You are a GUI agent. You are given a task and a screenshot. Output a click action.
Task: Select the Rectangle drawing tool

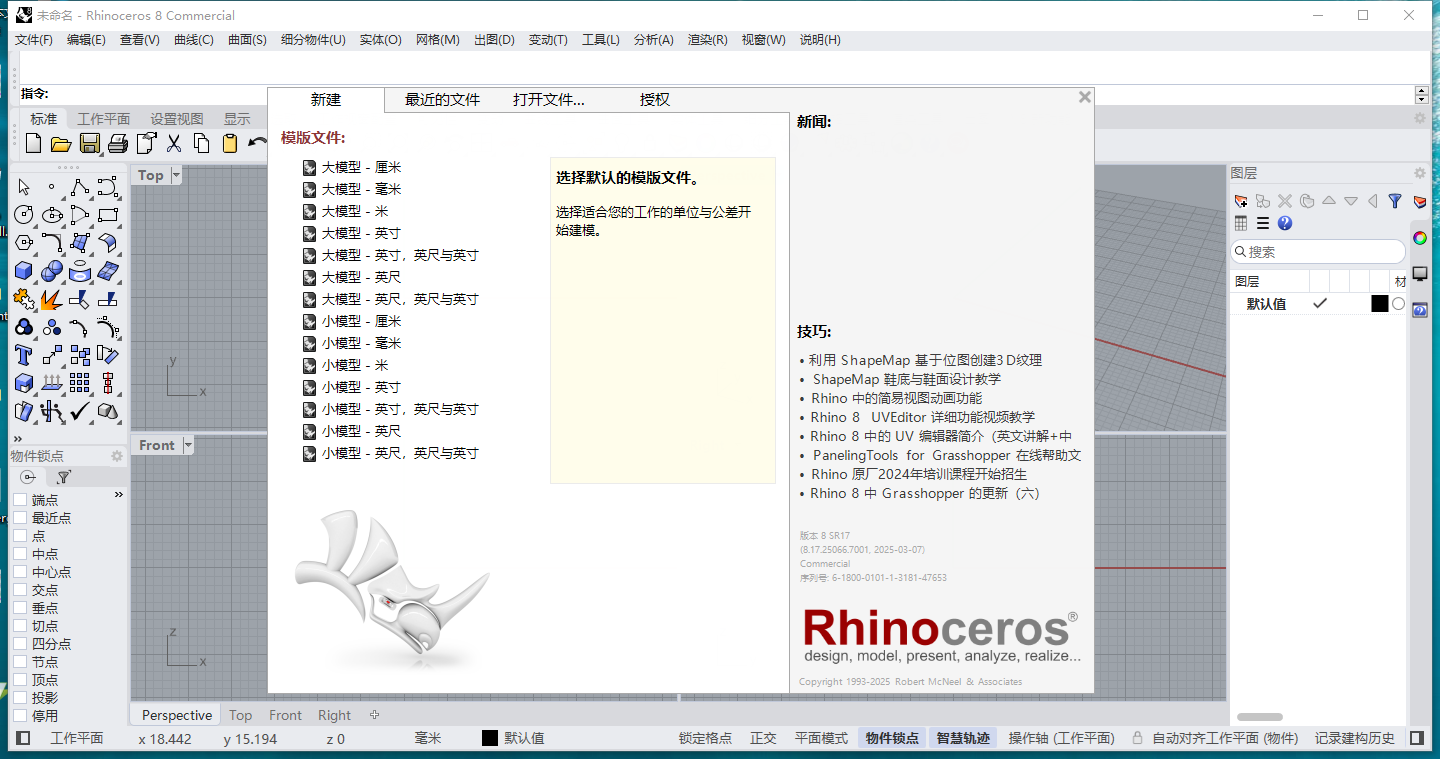108,215
